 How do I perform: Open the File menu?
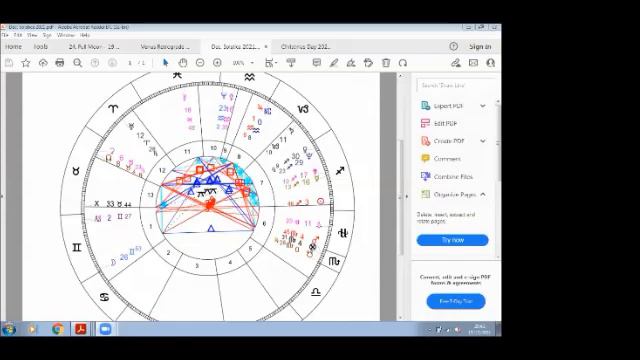pyautogui.click(x=5, y=36)
